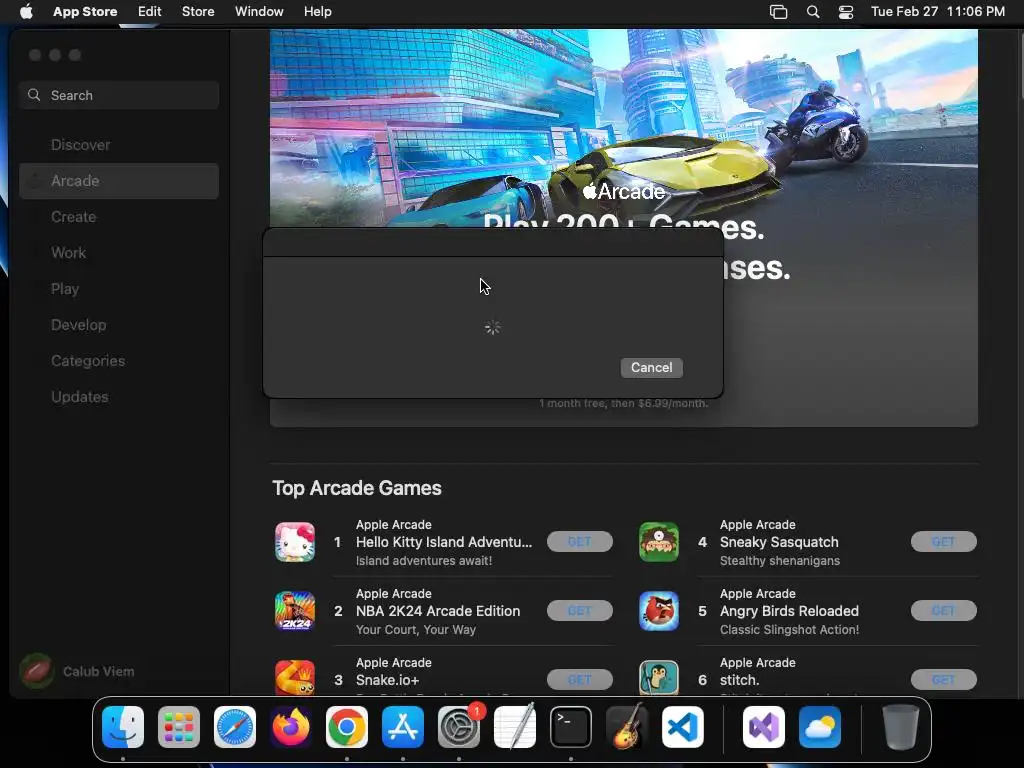Screen dimensions: 1024x768
Task: Open Launchpad in the dock
Action: [179, 727]
